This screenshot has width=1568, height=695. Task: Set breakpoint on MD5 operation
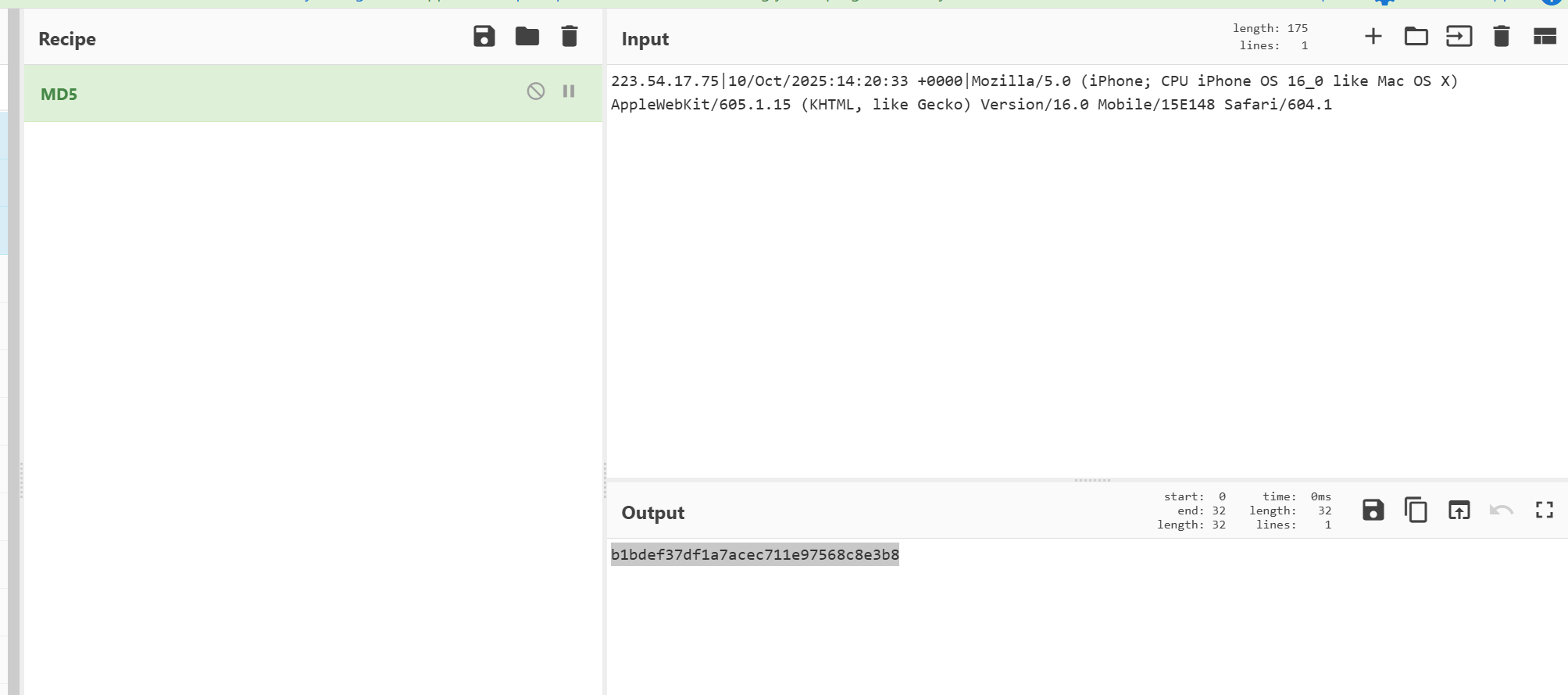coord(569,91)
